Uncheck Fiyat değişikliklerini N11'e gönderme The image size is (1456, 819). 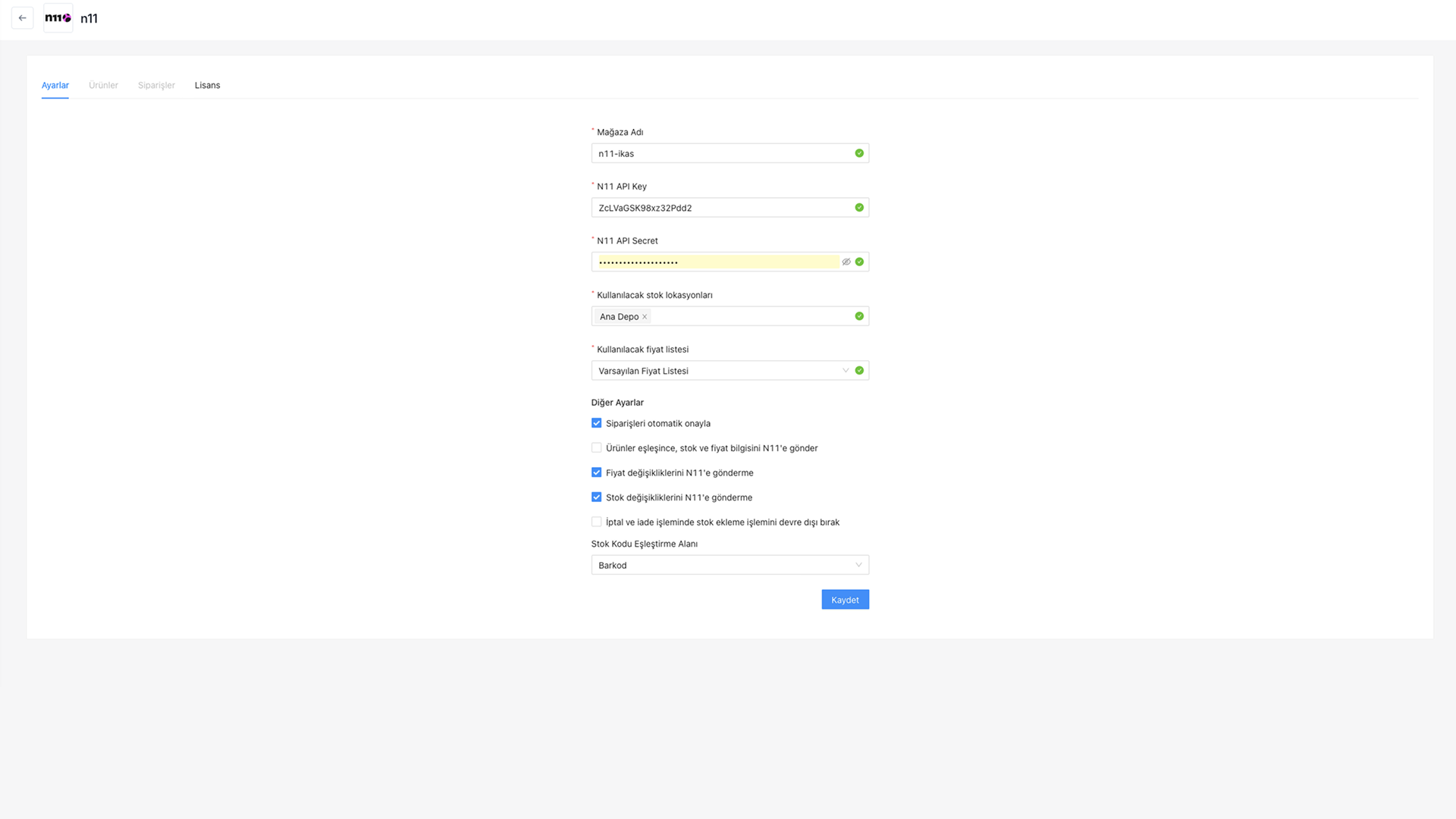597,472
